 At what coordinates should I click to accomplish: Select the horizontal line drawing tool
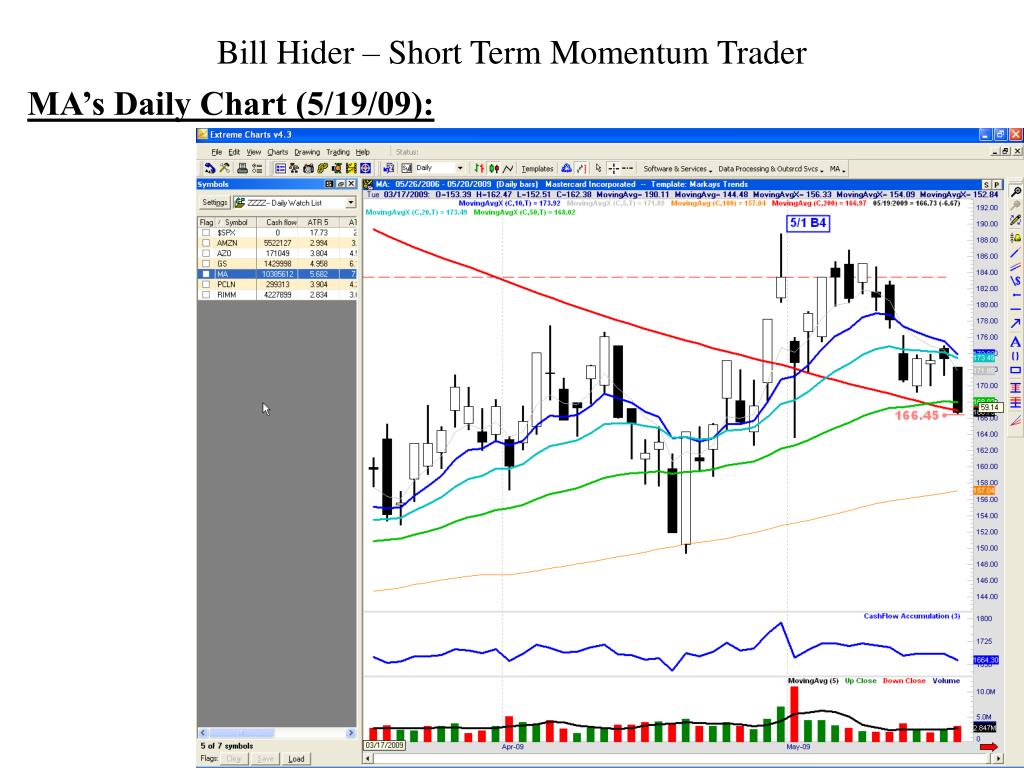click(1016, 309)
